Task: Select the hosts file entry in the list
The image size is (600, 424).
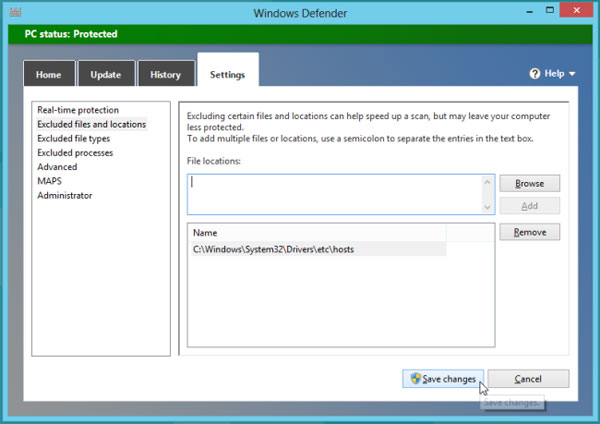Action: pos(273,249)
